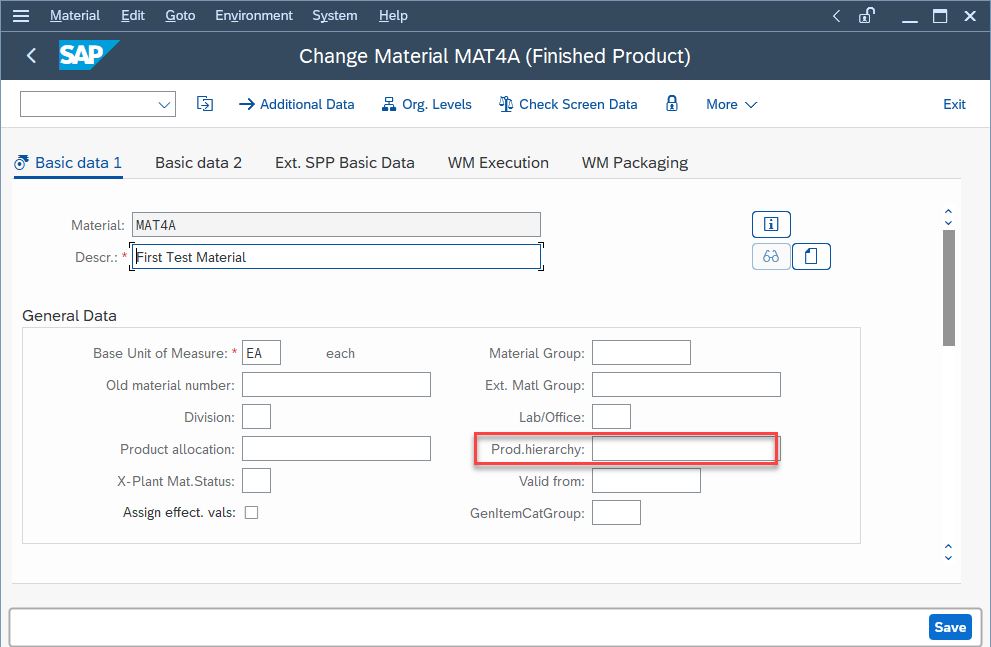Click the highlighted Prod.hierarchy field
The height and width of the screenshot is (647, 991).
click(684, 449)
